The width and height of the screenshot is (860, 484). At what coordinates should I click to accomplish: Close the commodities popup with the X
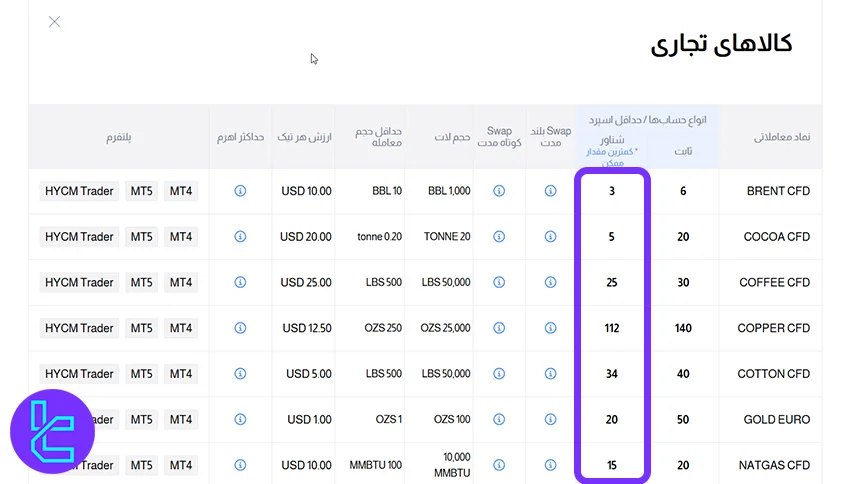coord(54,22)
